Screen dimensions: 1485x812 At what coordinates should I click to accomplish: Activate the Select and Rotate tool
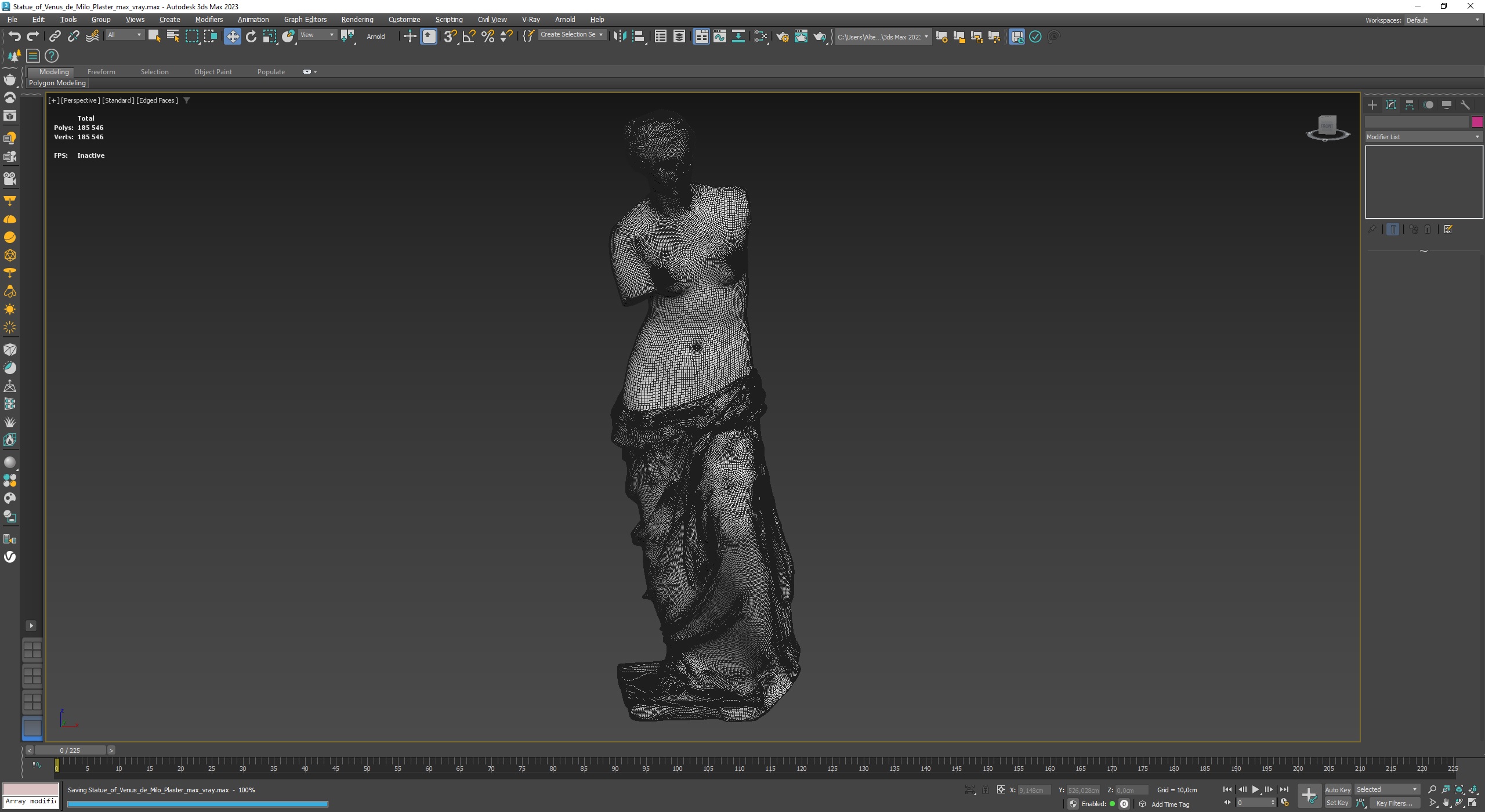point(251,37)
